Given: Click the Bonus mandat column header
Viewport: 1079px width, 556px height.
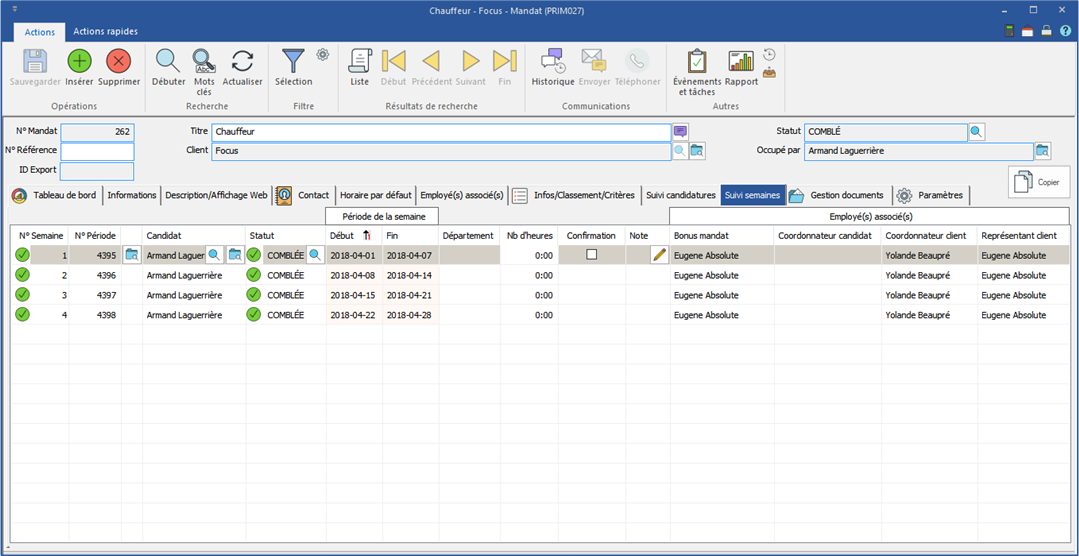Looking at the screenshot, I should (721, 235).
